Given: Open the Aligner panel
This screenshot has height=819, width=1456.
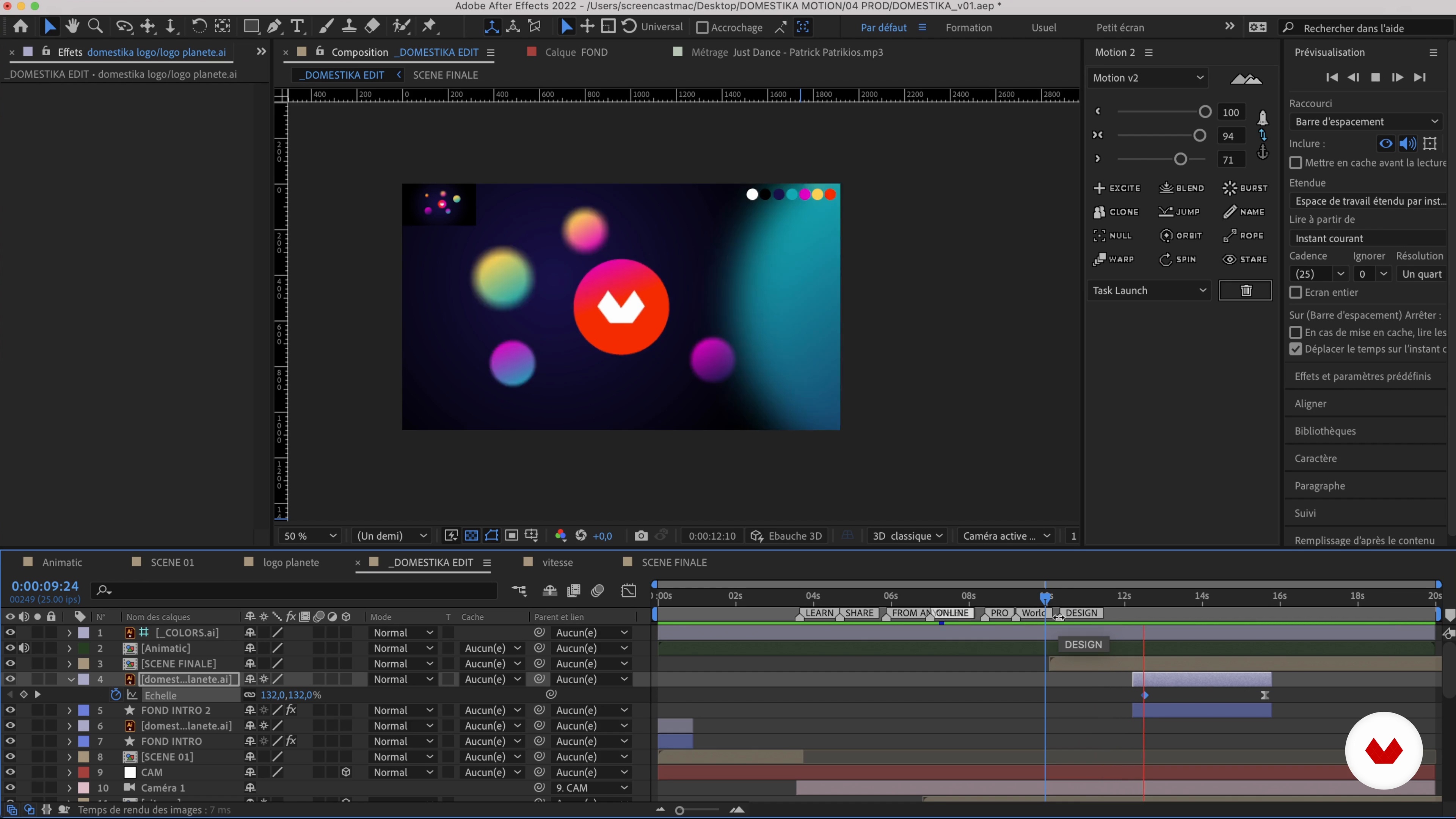Looking at the screenshot, I should [1310, 403].
